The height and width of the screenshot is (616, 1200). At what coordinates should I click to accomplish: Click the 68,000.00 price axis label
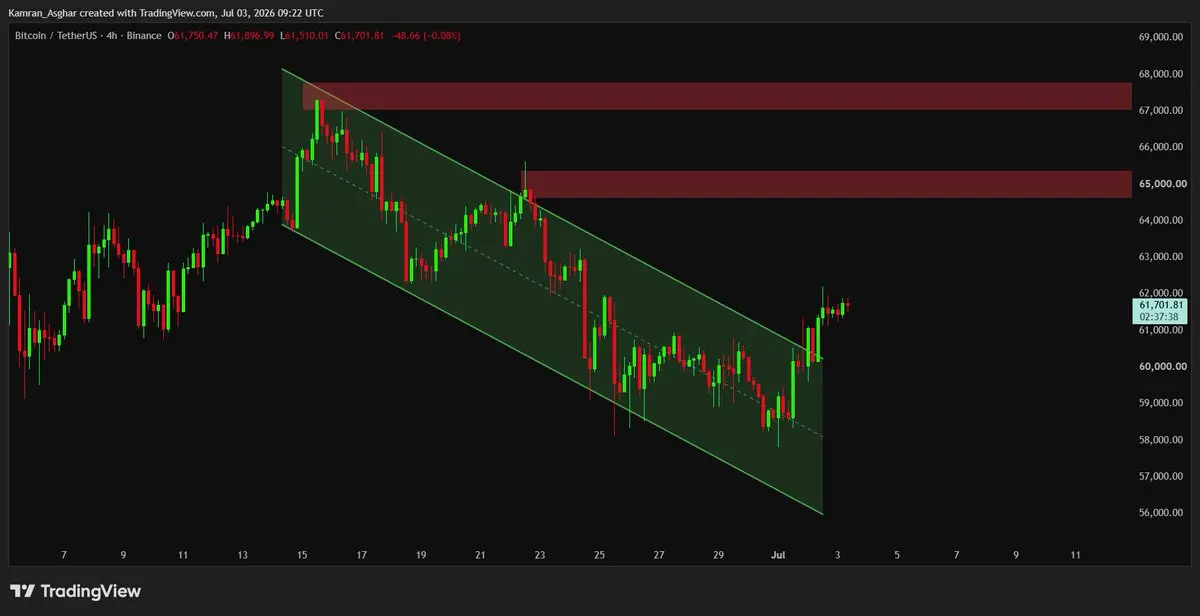pyautogui.click(x=1162, y=74)
